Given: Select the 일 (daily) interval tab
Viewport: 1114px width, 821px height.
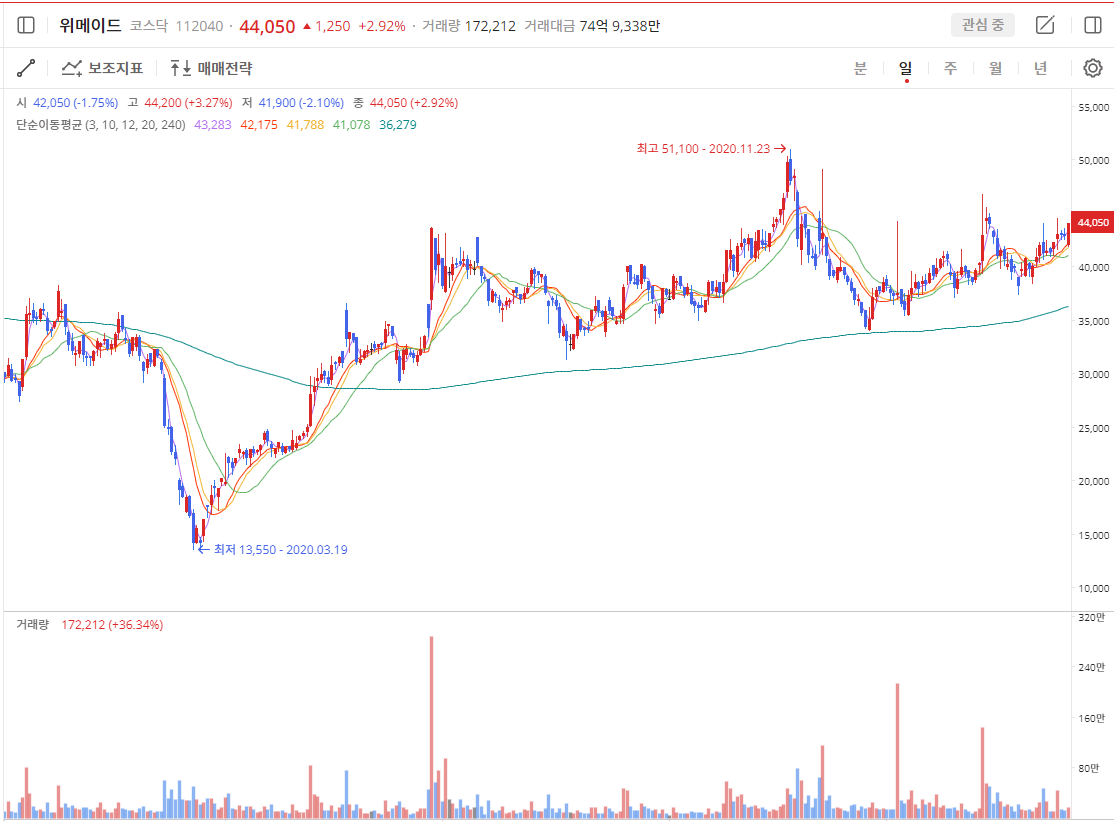Looking at the screenshot, I should [906, 68].
